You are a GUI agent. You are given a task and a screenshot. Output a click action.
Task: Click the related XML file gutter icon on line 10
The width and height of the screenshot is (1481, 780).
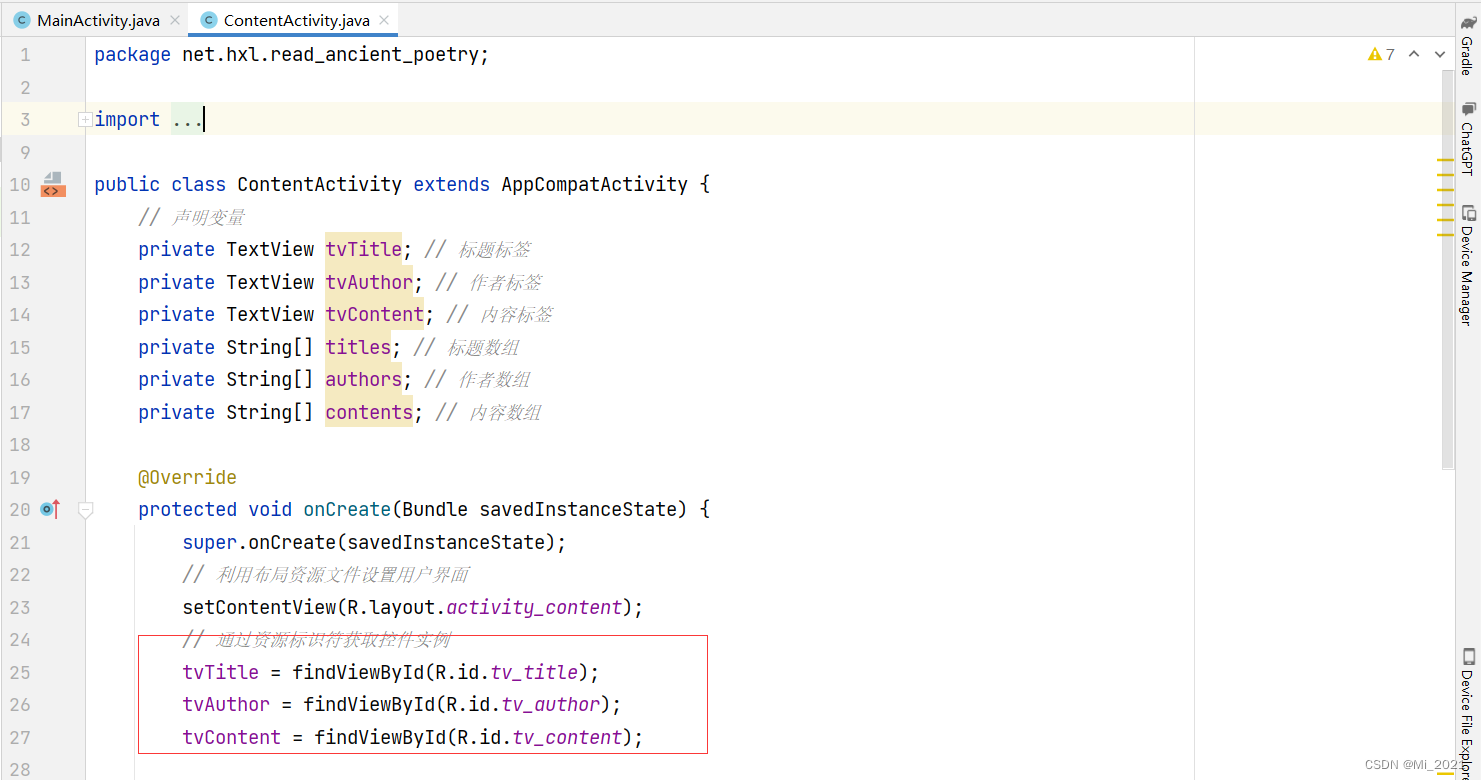(52, 184)
